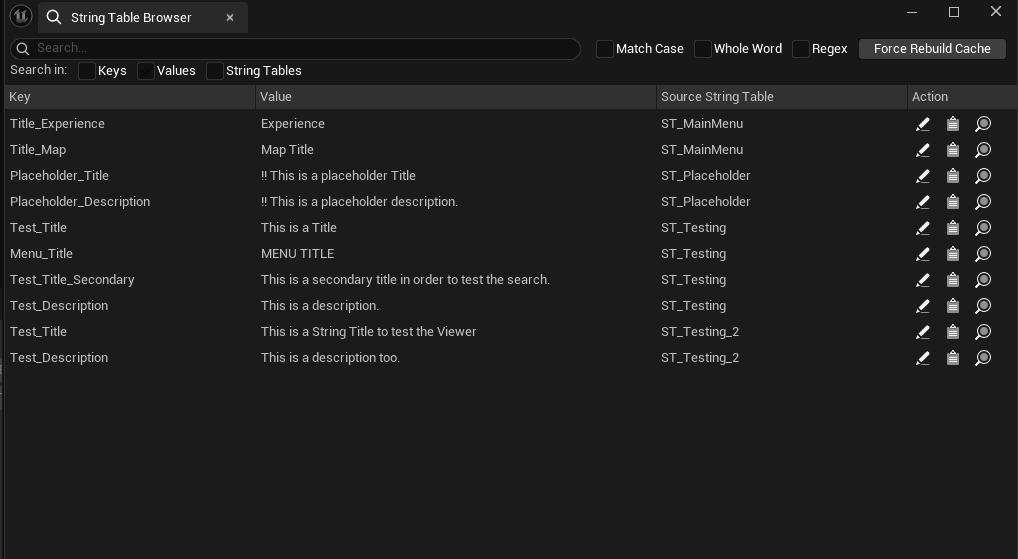
Task: Click the Placeholder_Description key
Action: point(80,202)
